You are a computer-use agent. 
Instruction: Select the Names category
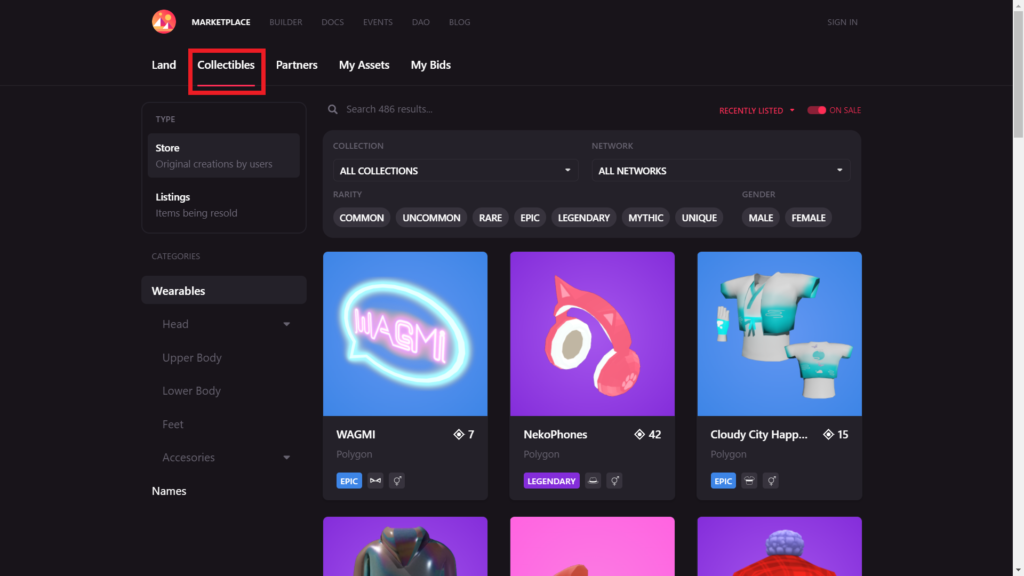pyautogui.click(x=169, y=491)
